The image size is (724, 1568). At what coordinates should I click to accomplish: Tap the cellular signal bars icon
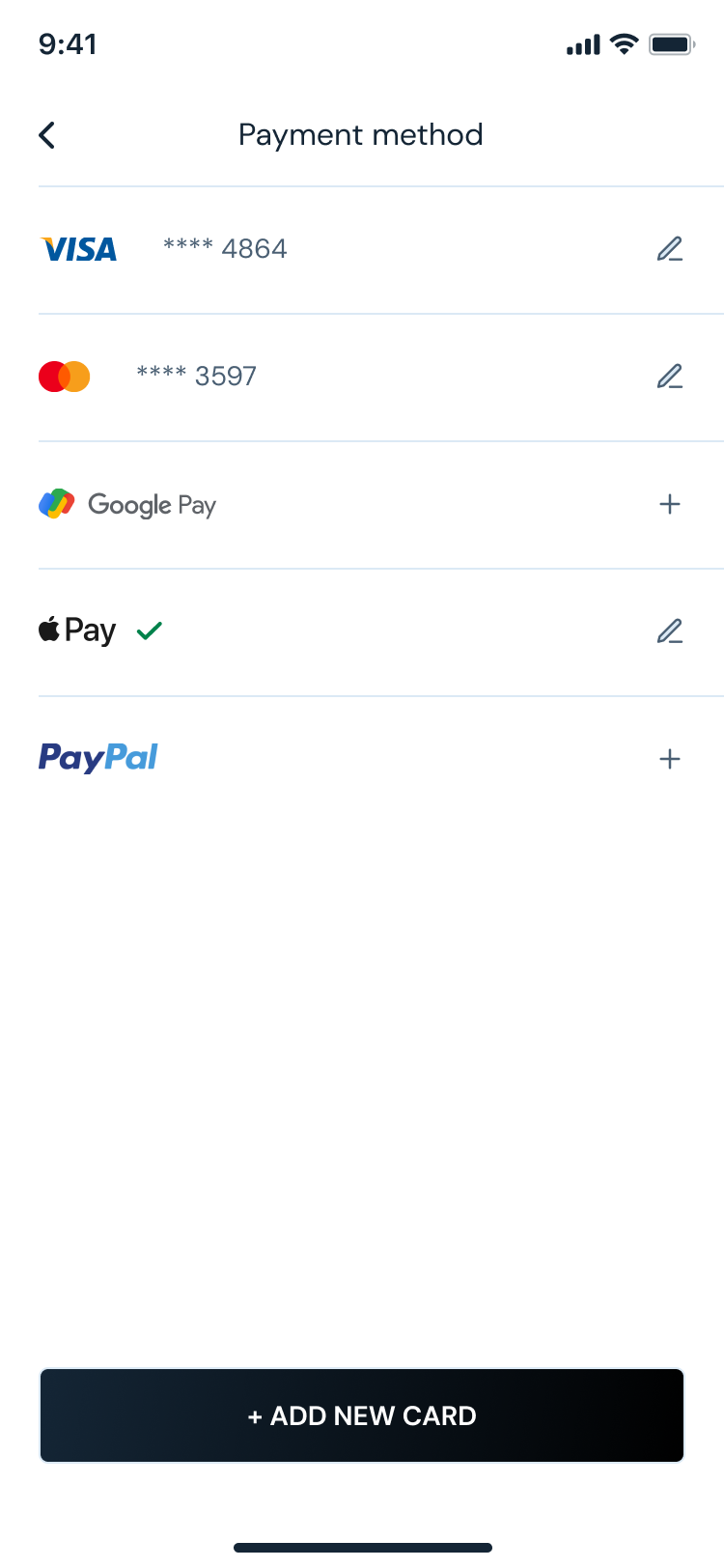[x=583, y=45]
